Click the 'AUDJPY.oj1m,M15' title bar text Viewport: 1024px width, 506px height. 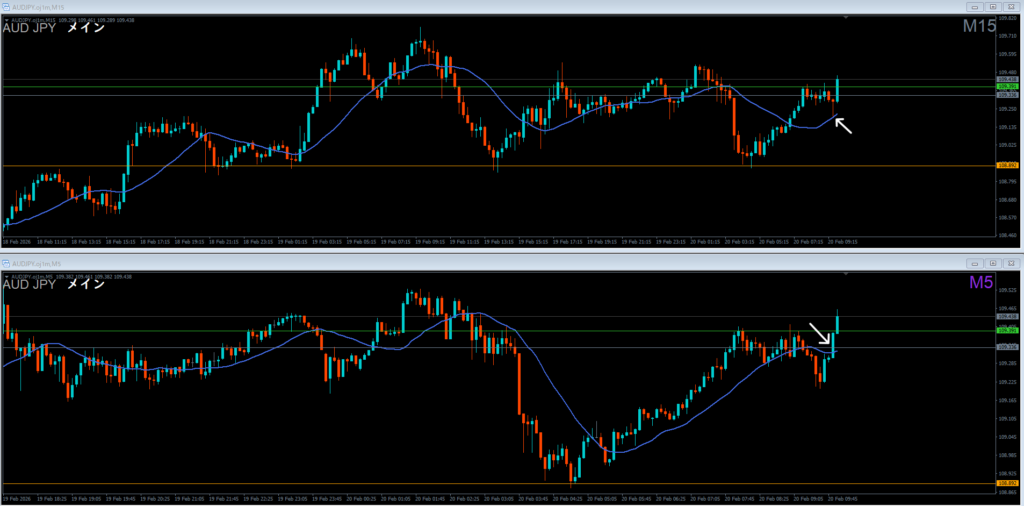[36, 7]
